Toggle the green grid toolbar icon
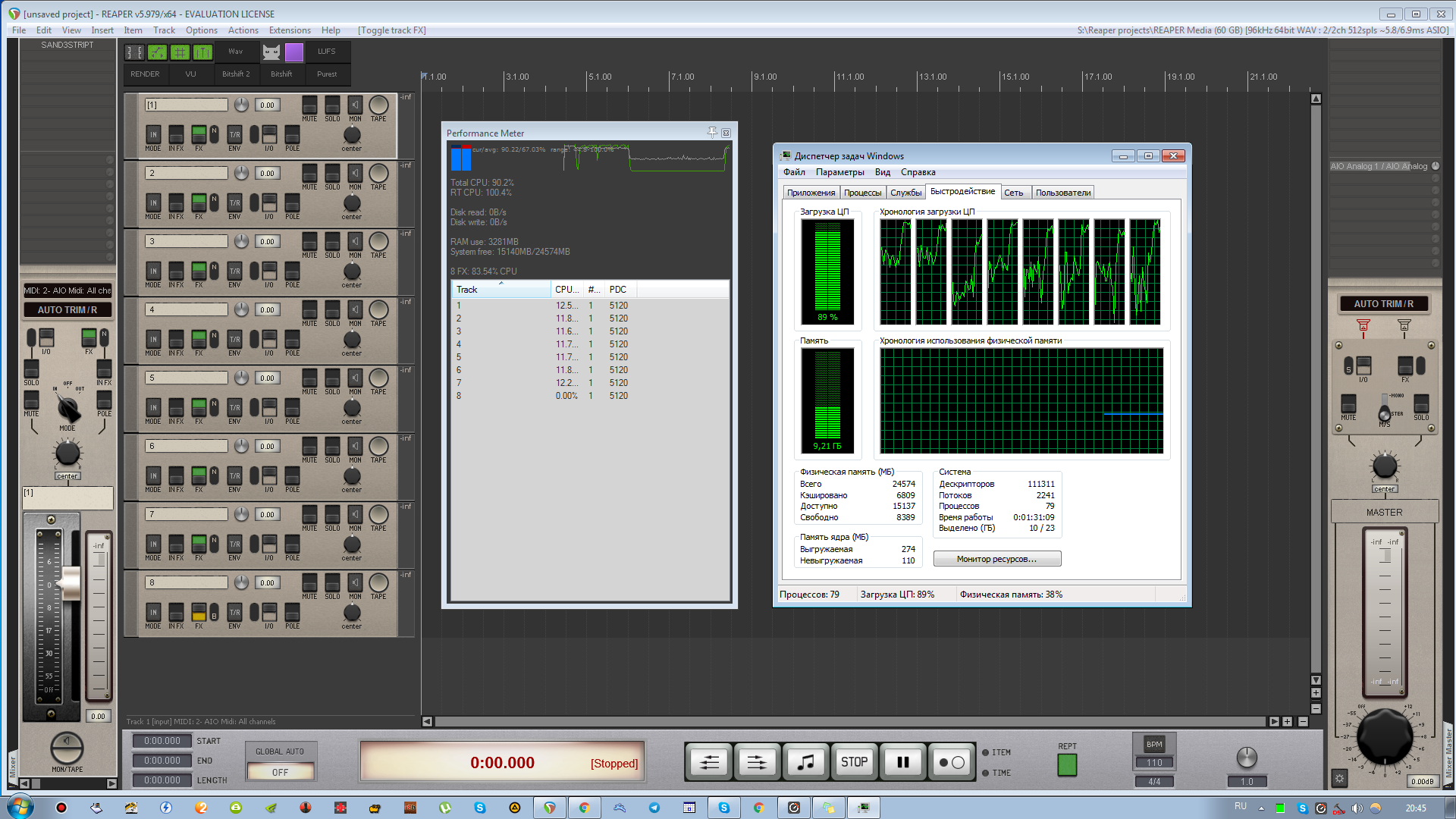 click(180, 52)
